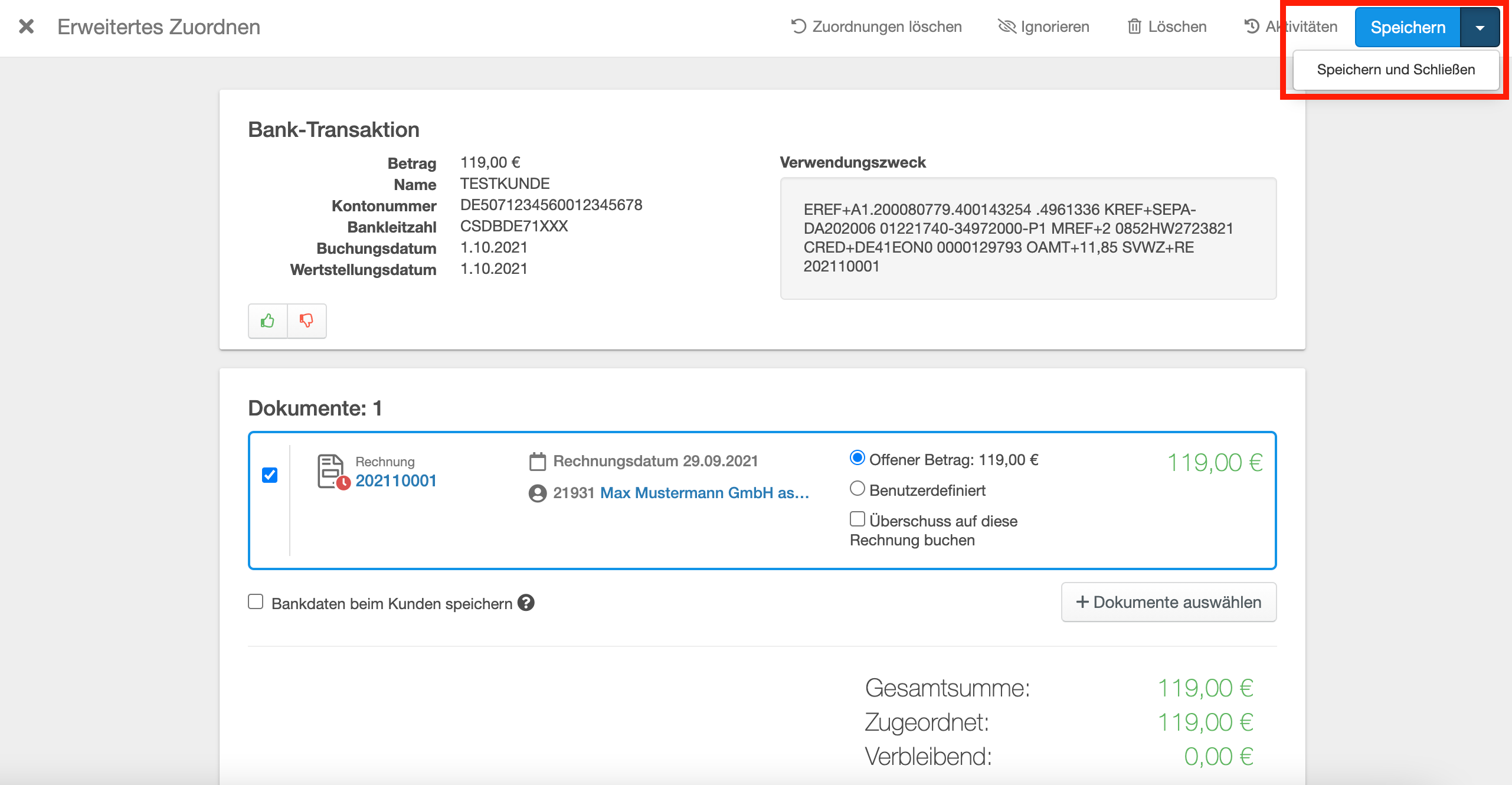Click the customer avatar icon
Image resolution: width=1512 pixels, height=785 pixels.
(538, 493)
